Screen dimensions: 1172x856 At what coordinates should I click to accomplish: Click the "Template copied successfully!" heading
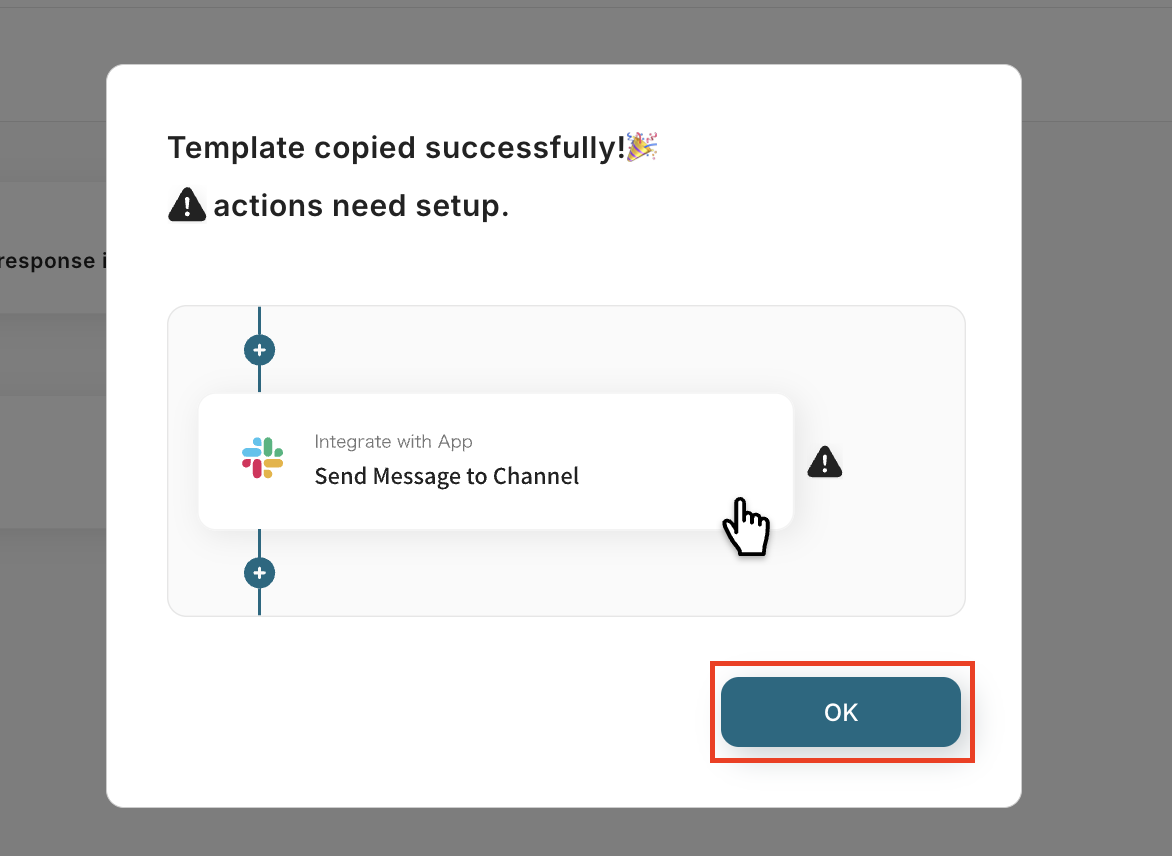[396, 147]
